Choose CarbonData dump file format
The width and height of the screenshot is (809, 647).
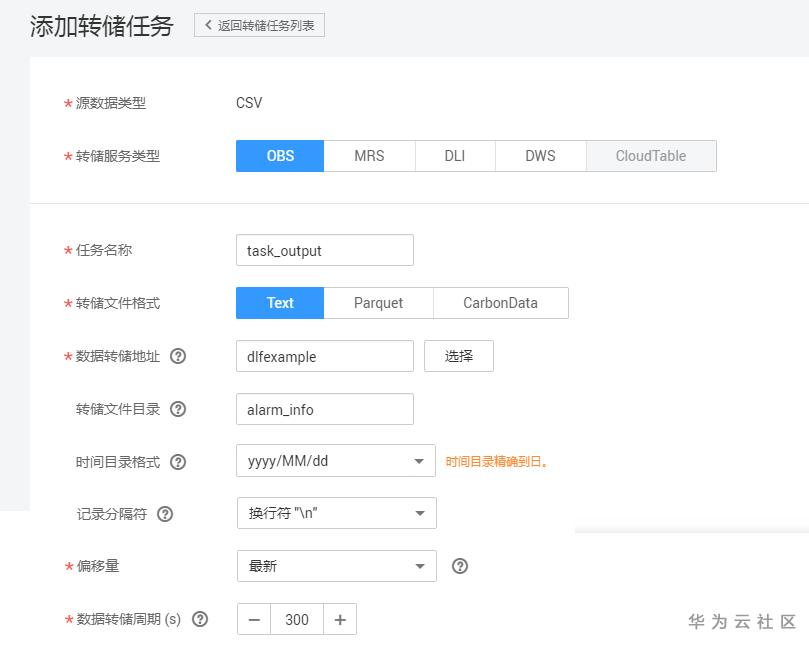point(500,303)
